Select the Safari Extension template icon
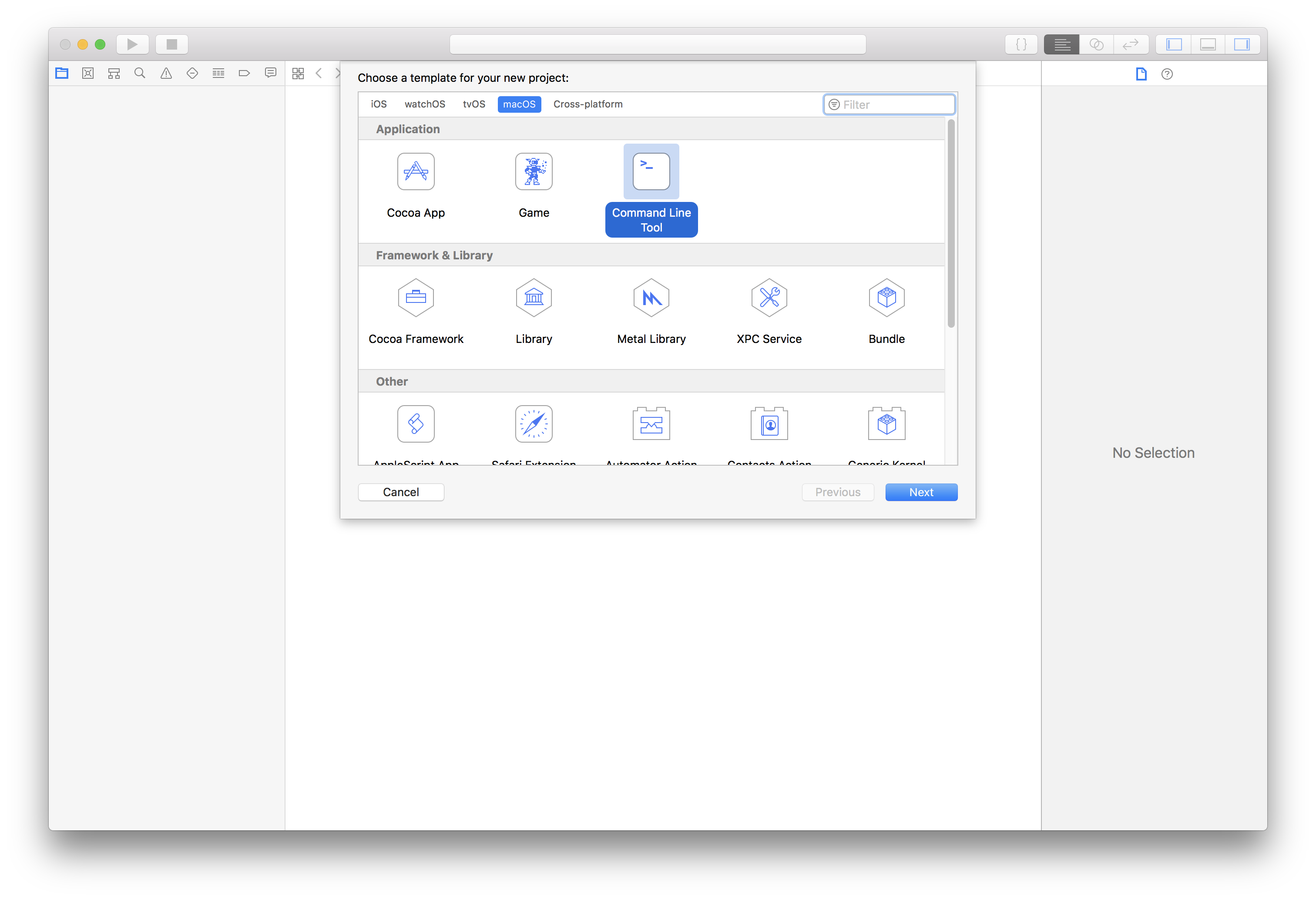Viewport: 1316px width, 900px height. [534, 423]
